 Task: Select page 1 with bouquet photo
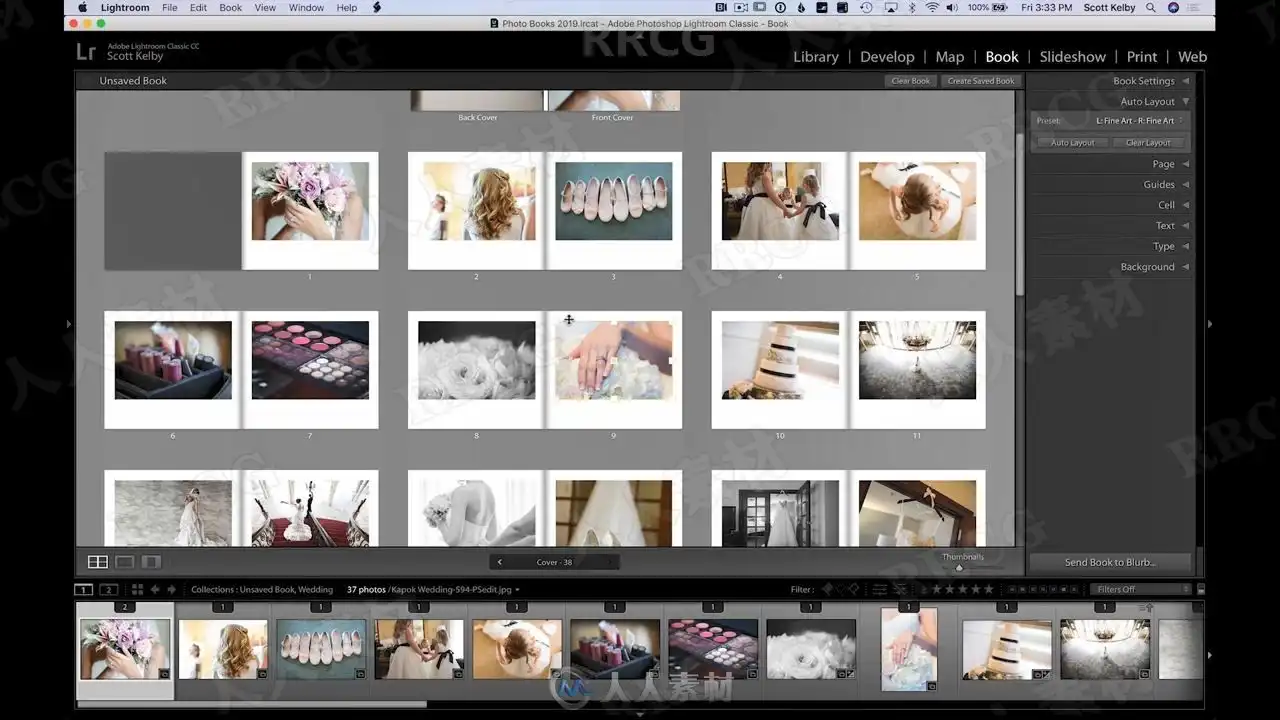[x=310, y=211]
